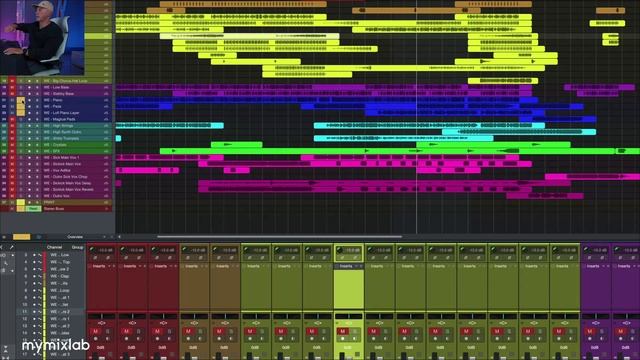Record-arm the Pads track
The height and width of the screenshot is (360, 640).
click(x=29, y=107)
